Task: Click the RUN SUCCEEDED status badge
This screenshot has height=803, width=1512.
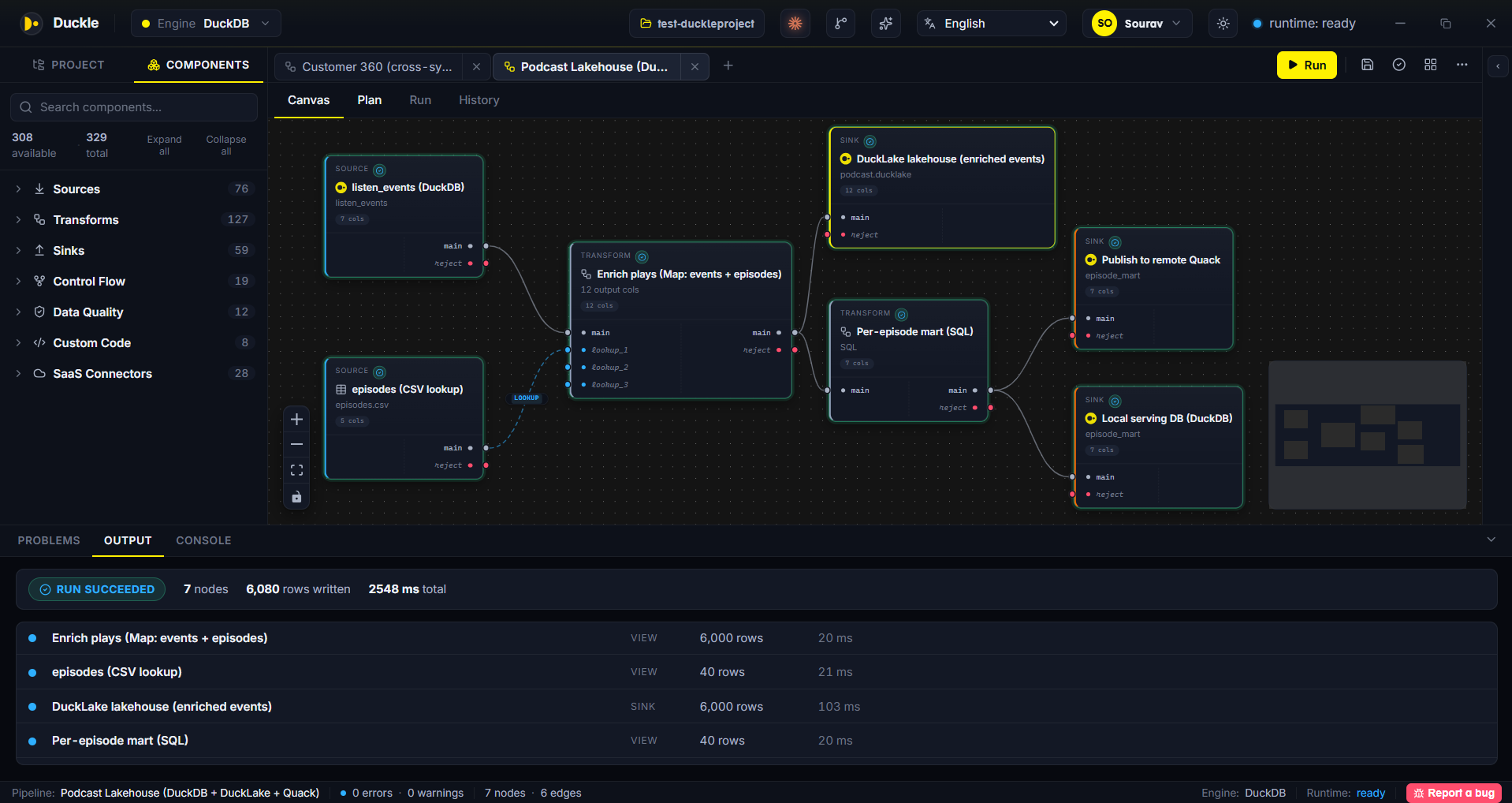Action: click(x=97, y=589)
